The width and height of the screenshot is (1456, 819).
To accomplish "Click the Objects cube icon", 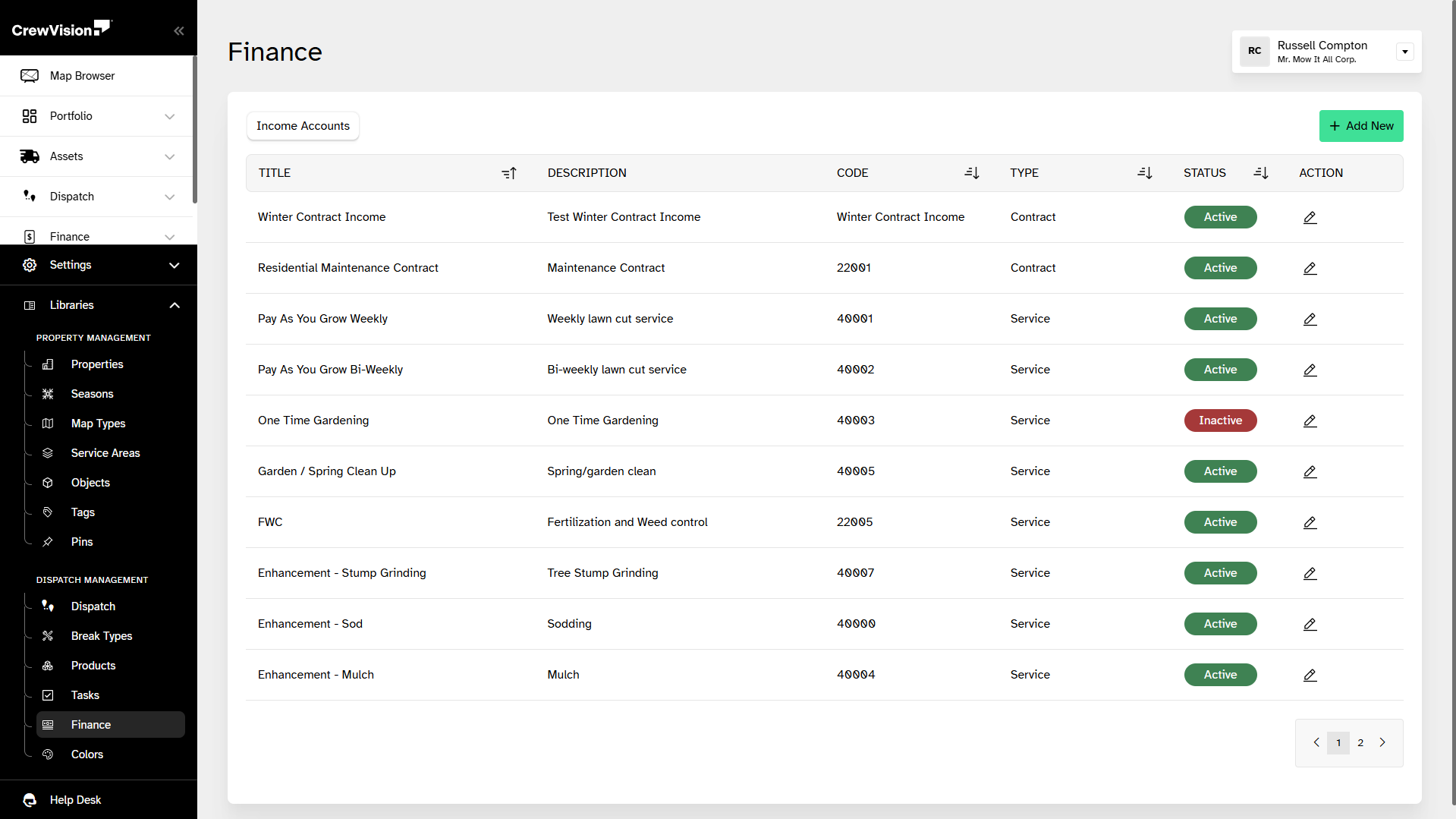I will click(48, 483).
